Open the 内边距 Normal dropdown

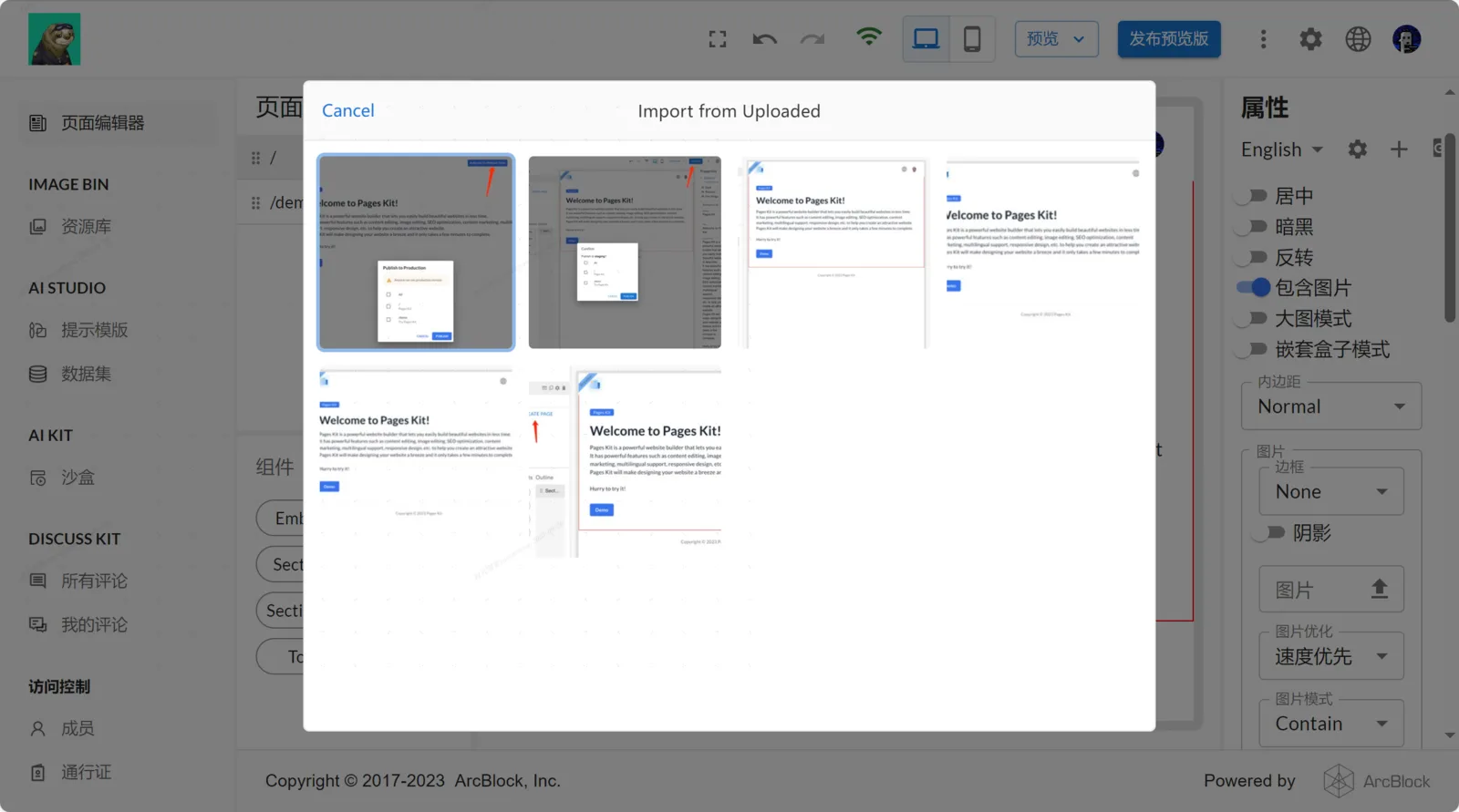tap(1331, 406)
